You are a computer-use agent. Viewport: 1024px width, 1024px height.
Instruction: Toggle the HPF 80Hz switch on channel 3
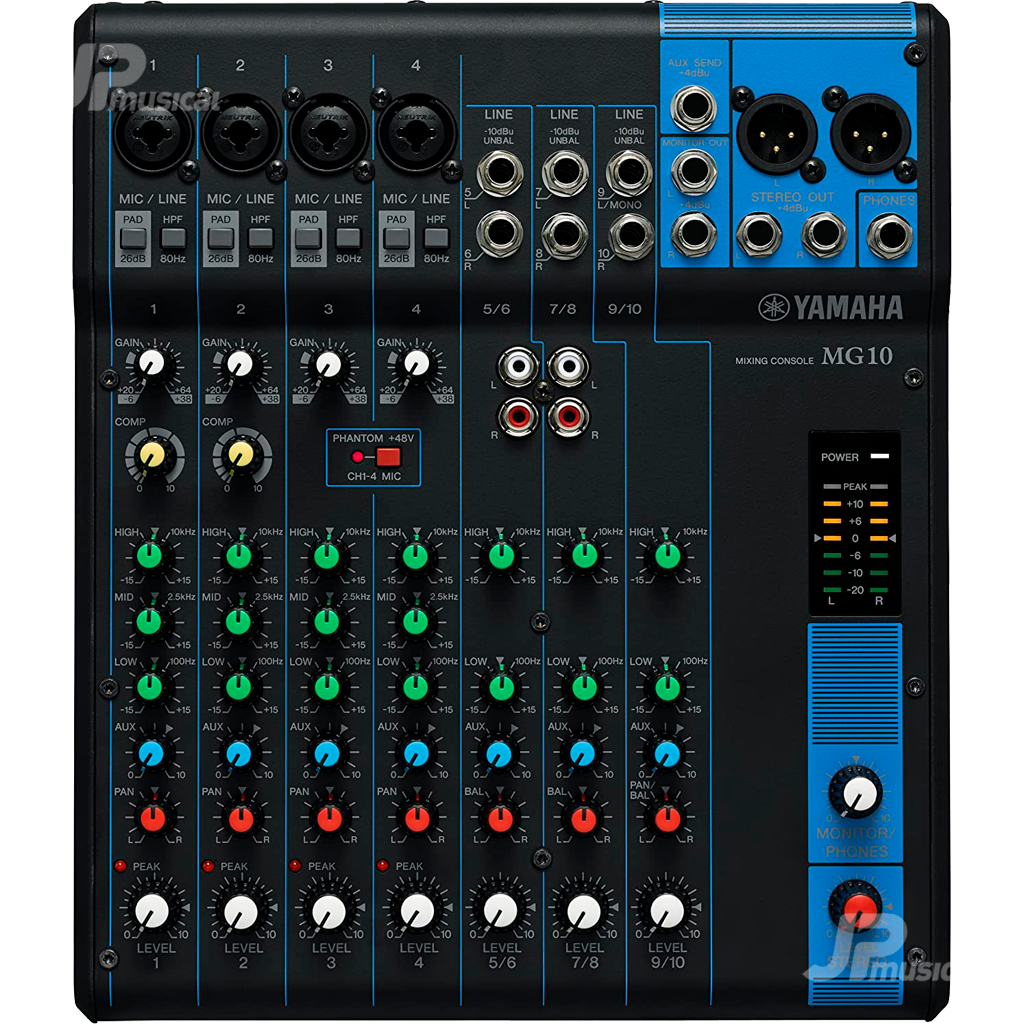coord(348,238)
